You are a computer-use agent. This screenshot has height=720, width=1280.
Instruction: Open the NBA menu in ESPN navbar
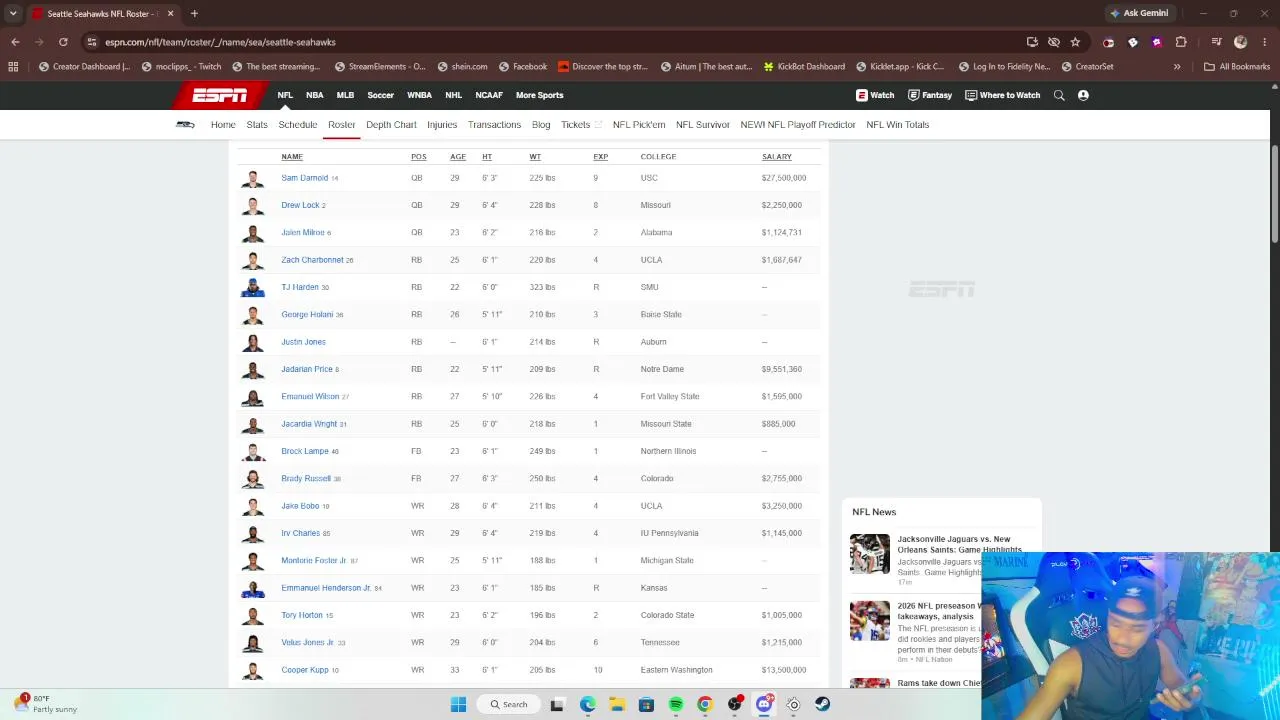point(314,95)
